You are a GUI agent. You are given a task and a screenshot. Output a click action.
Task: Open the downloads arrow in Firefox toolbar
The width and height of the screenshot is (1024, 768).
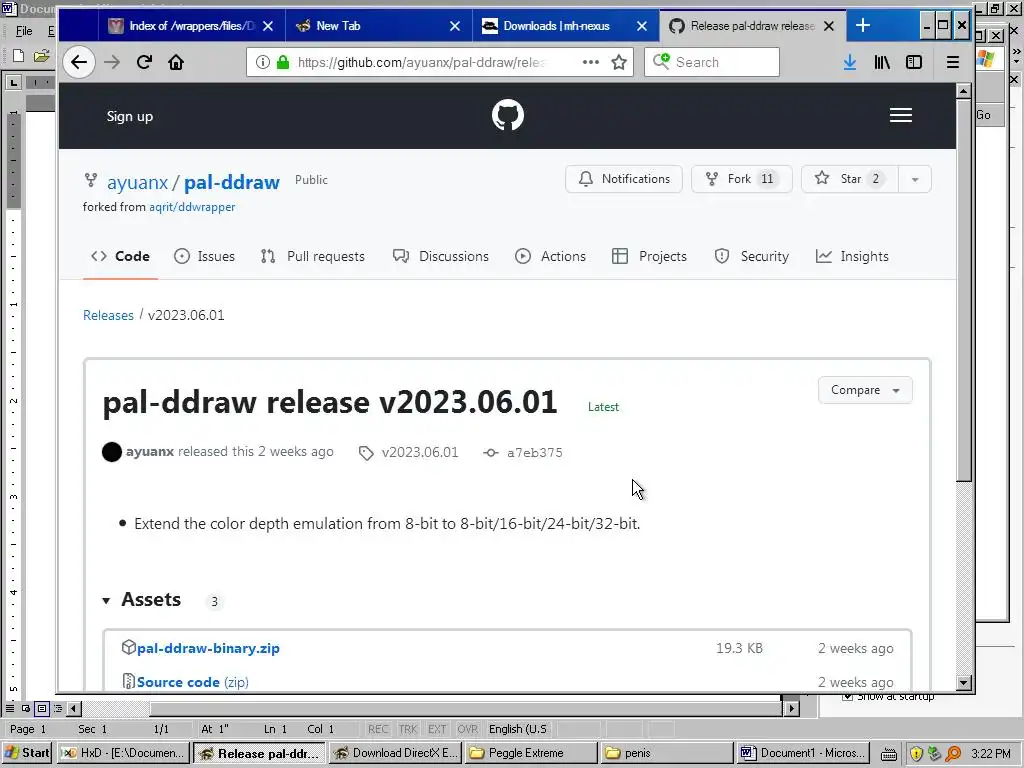tap(850, 62)
